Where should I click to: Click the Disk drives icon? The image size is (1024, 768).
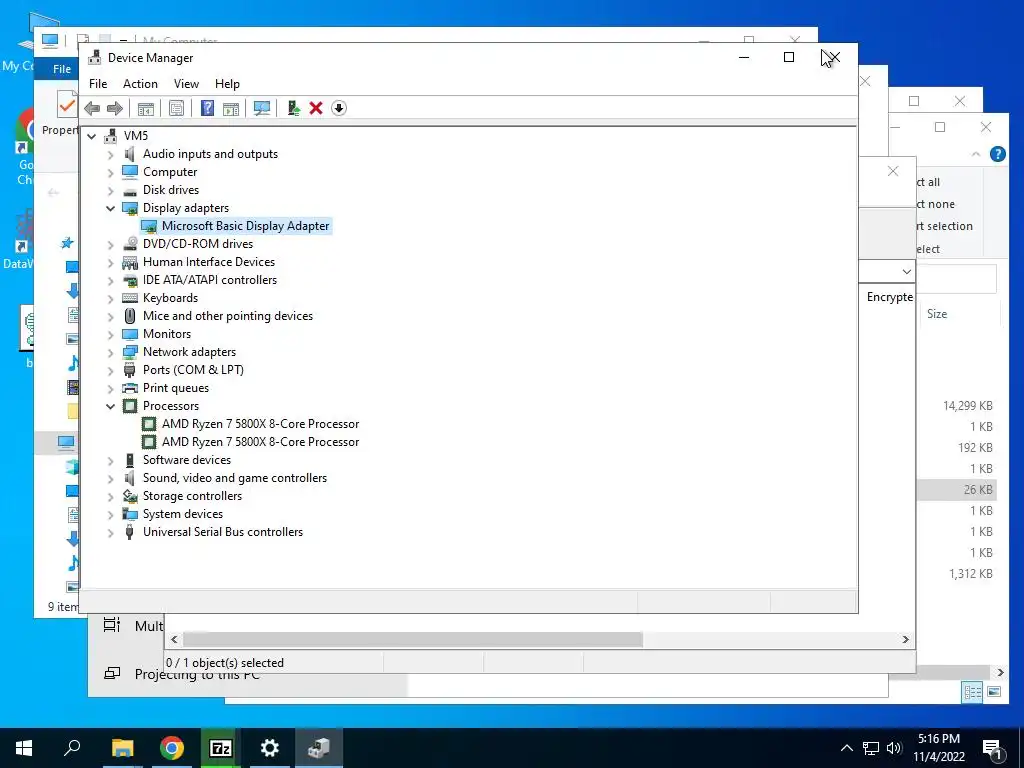[130, 191]
